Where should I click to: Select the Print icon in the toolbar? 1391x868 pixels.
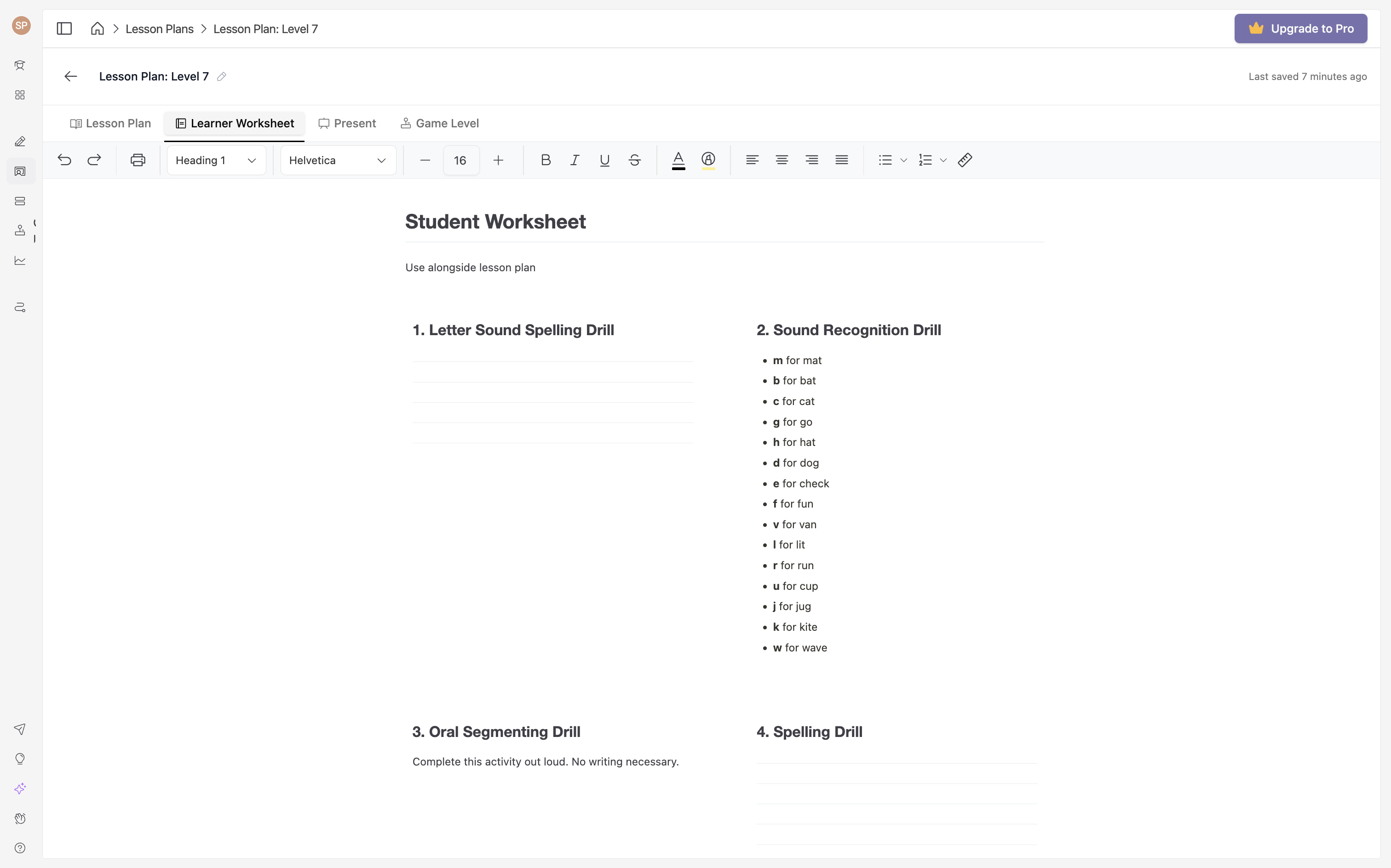[x=137, y=160]
